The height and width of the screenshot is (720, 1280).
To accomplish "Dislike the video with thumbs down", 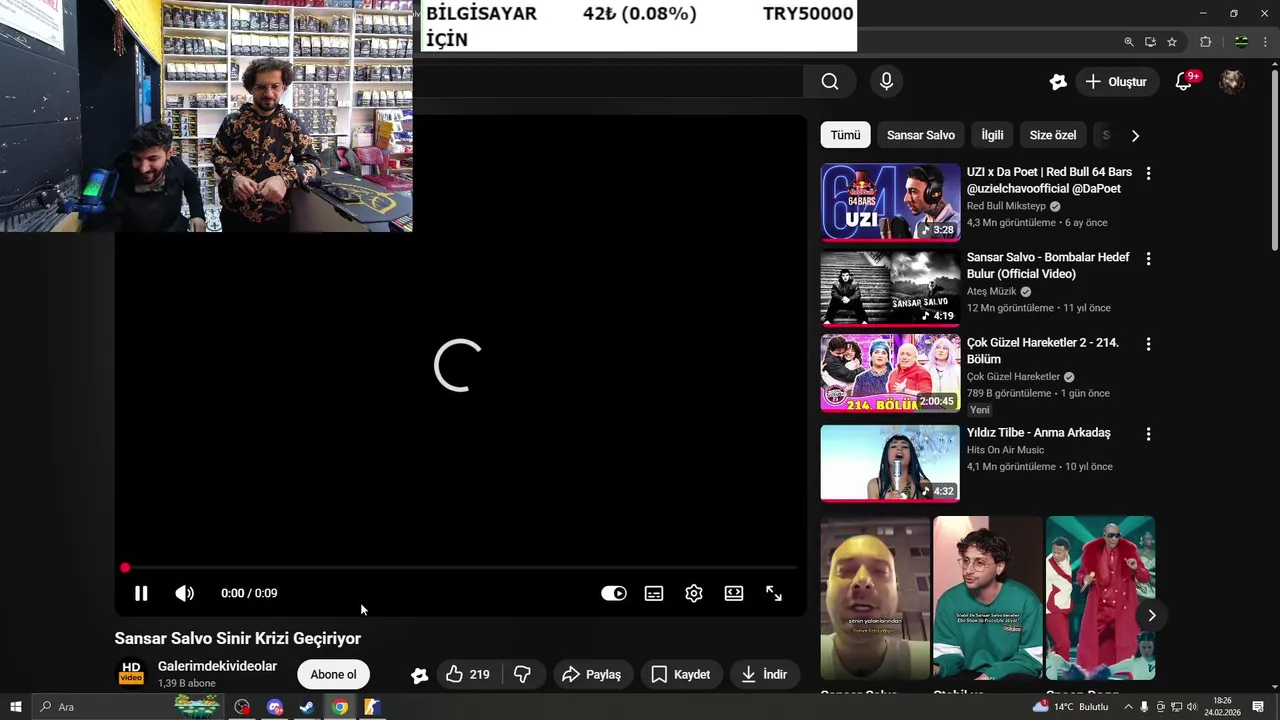I will (x=522, y=674).
